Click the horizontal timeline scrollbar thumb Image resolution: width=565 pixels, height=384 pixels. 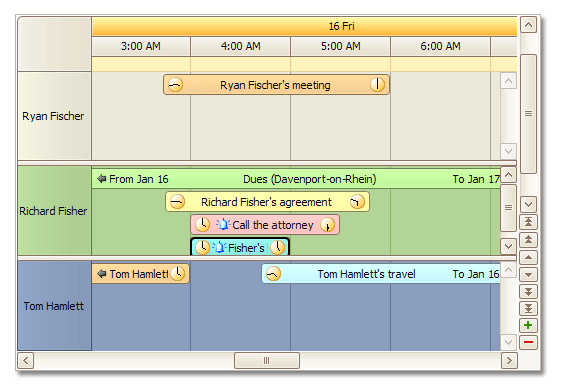(267, 360)
